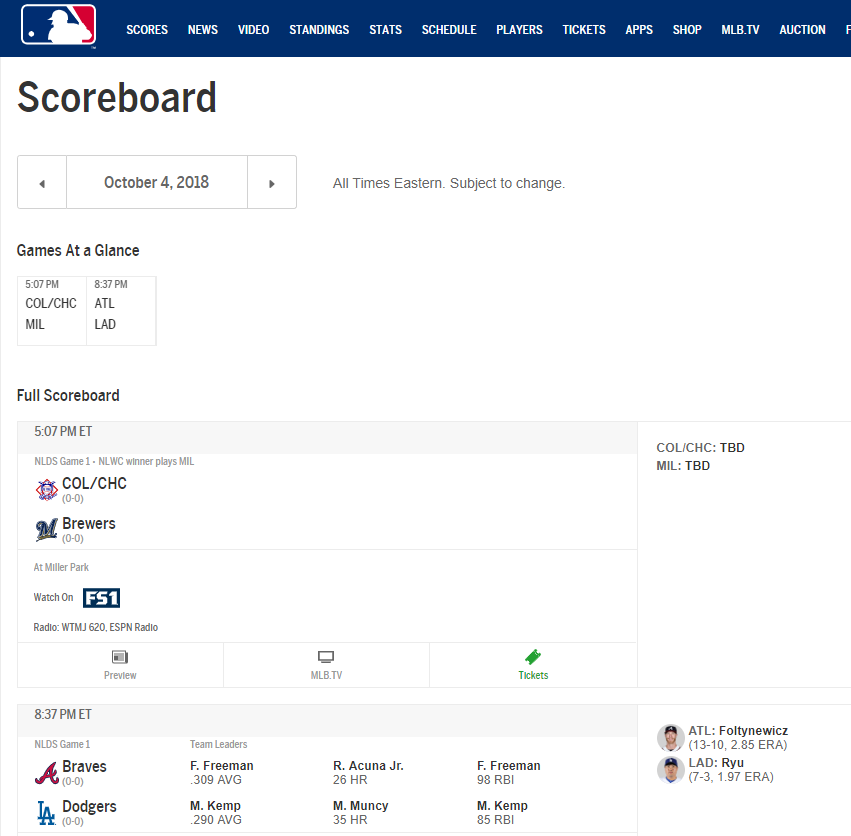Image resolution: width=851 pixels, height=836 pixels.
Task: Click the MLB.TV monitor icon
Action: click(x=326, y=657)
